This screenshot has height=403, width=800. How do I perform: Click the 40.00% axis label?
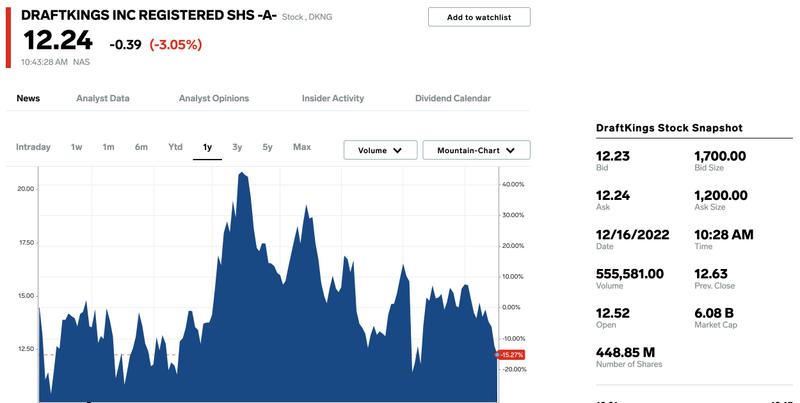[x=513, y=184]
